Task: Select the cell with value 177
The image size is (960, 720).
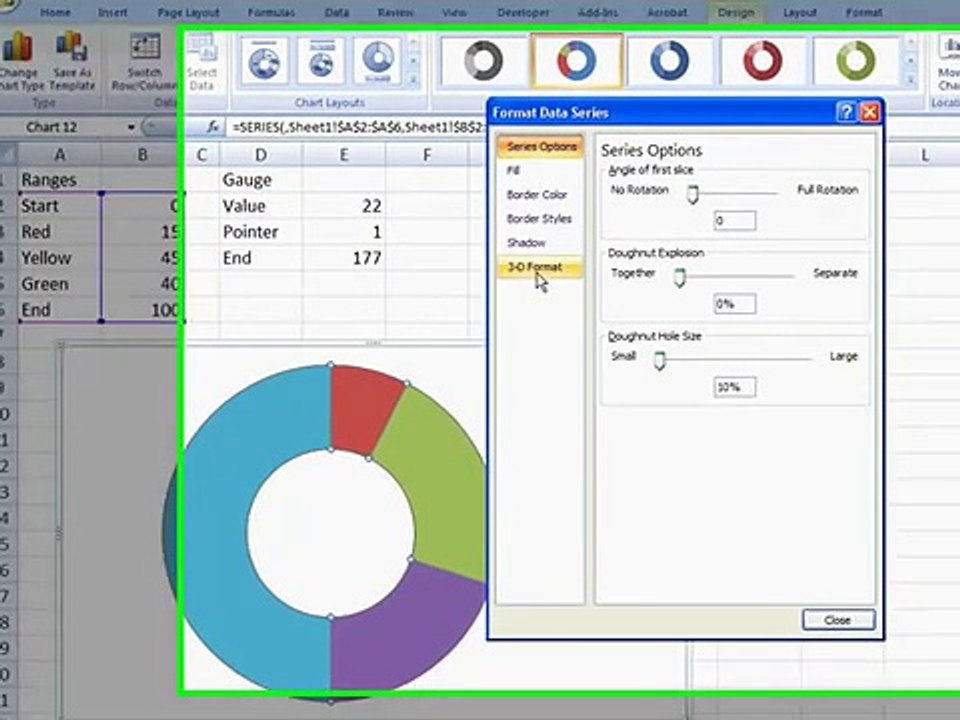Action: point(343,258)
